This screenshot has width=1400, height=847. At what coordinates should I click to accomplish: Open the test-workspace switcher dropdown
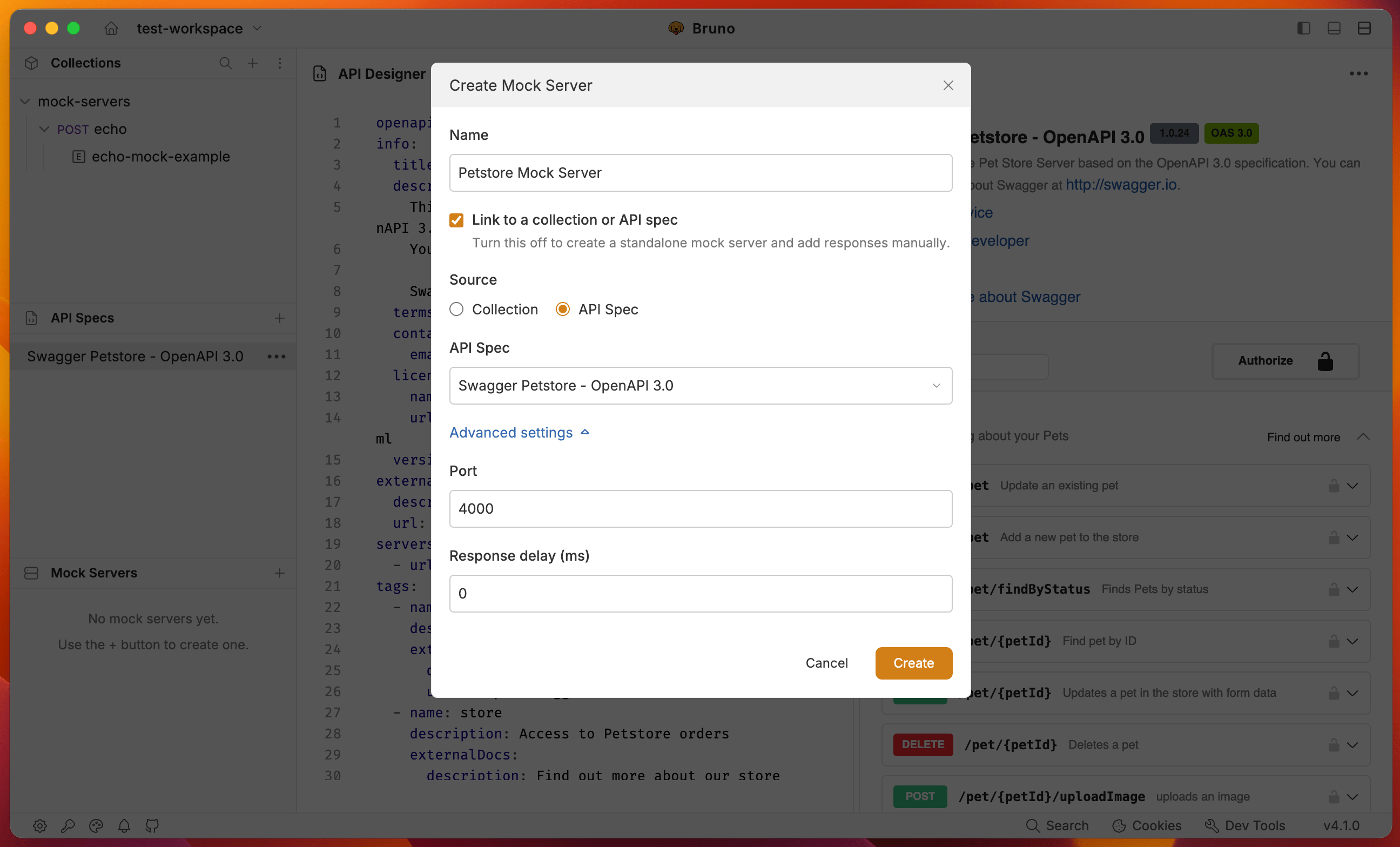[199, 29]
